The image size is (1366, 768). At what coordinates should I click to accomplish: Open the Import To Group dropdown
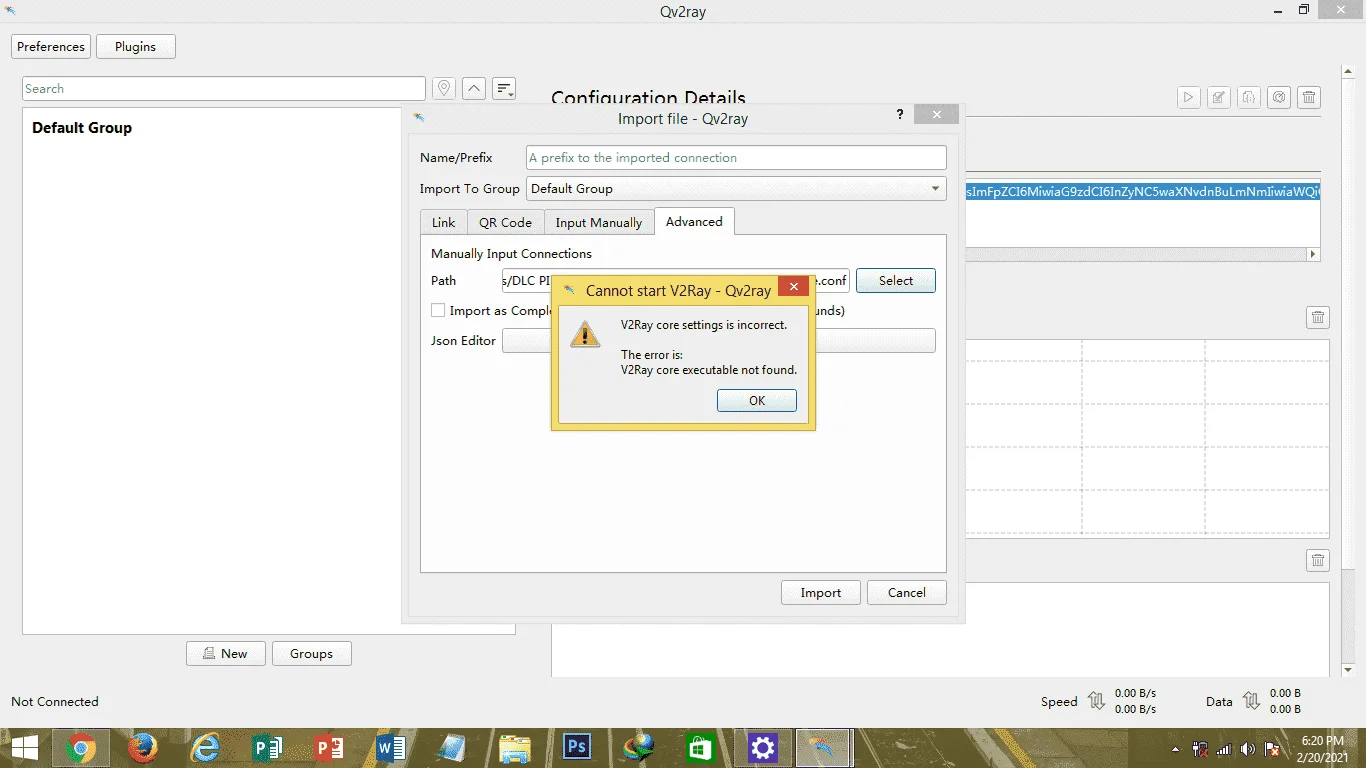coord(736,188)
